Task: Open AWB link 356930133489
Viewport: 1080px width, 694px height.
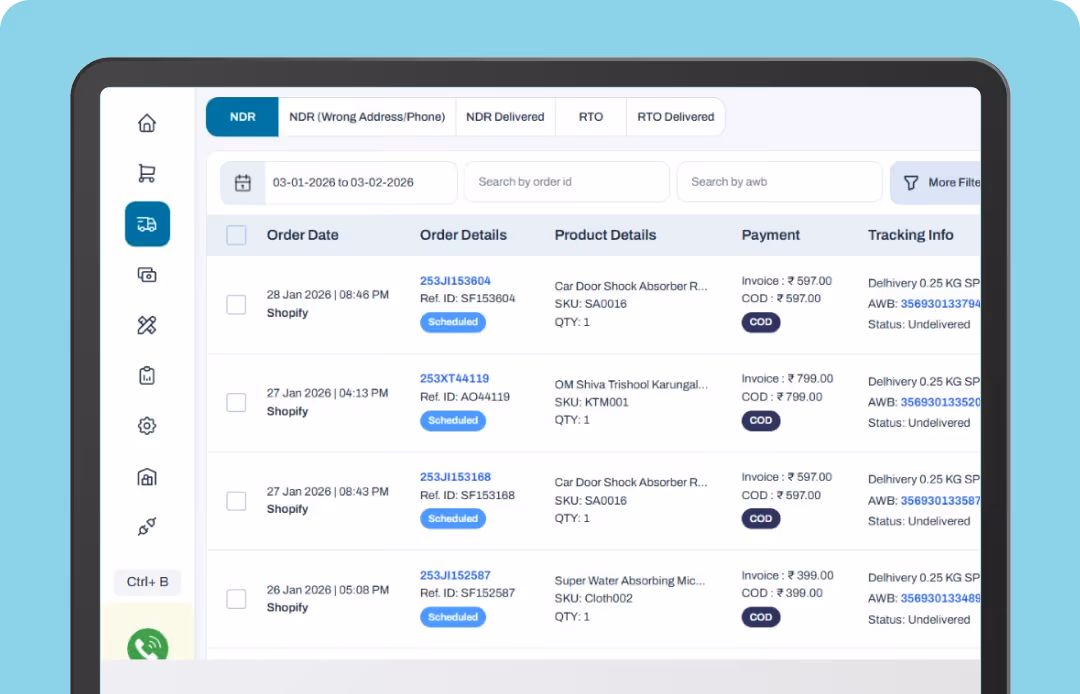Action: pyautogui.click(x=940, y=598)
